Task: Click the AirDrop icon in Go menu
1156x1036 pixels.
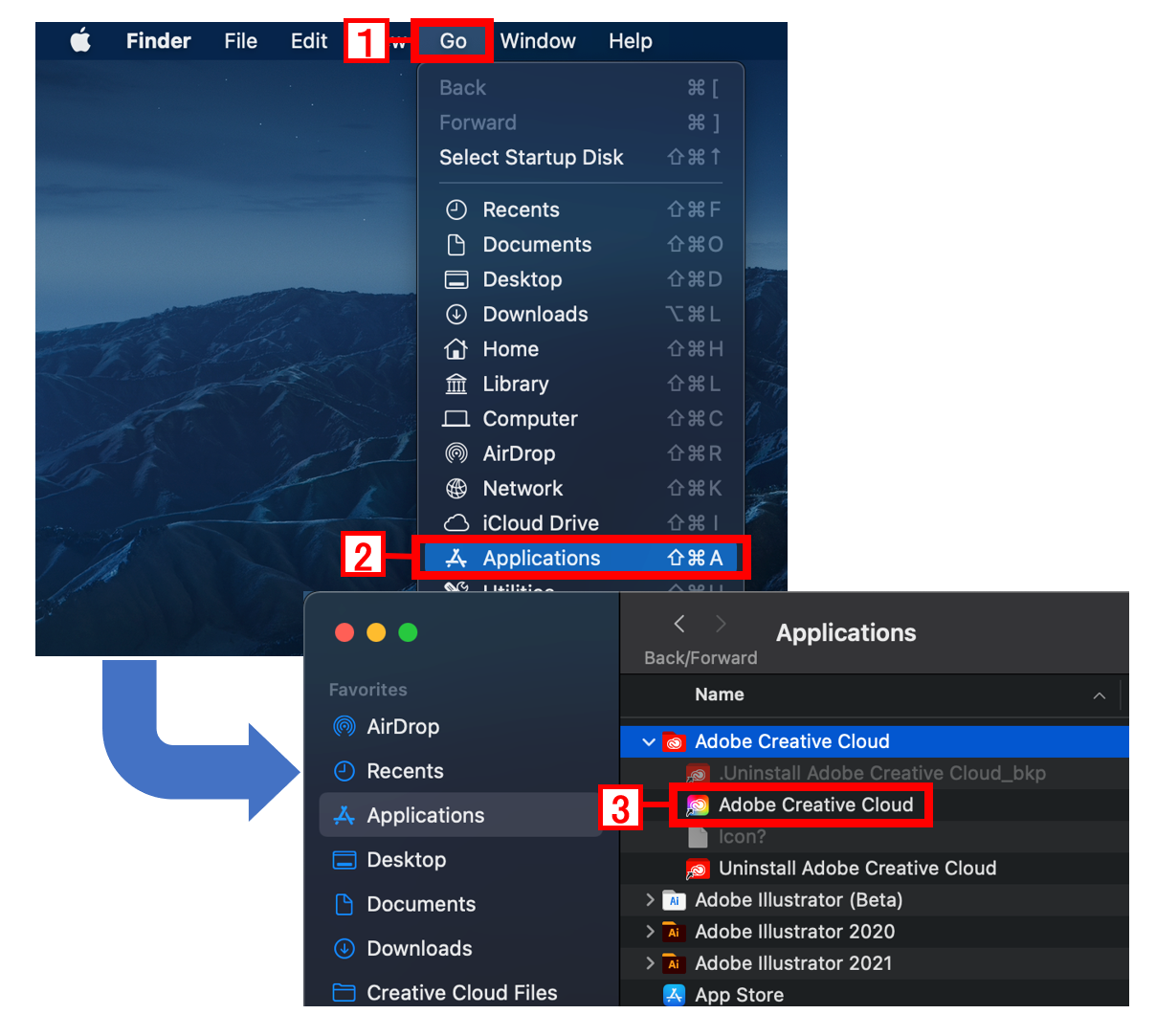Action: (456, 453)
